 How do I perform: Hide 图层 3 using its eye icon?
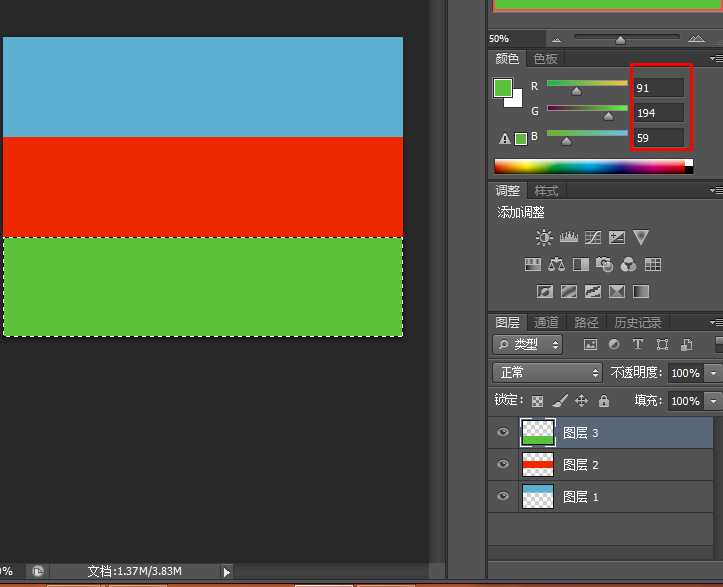[503, 433]
